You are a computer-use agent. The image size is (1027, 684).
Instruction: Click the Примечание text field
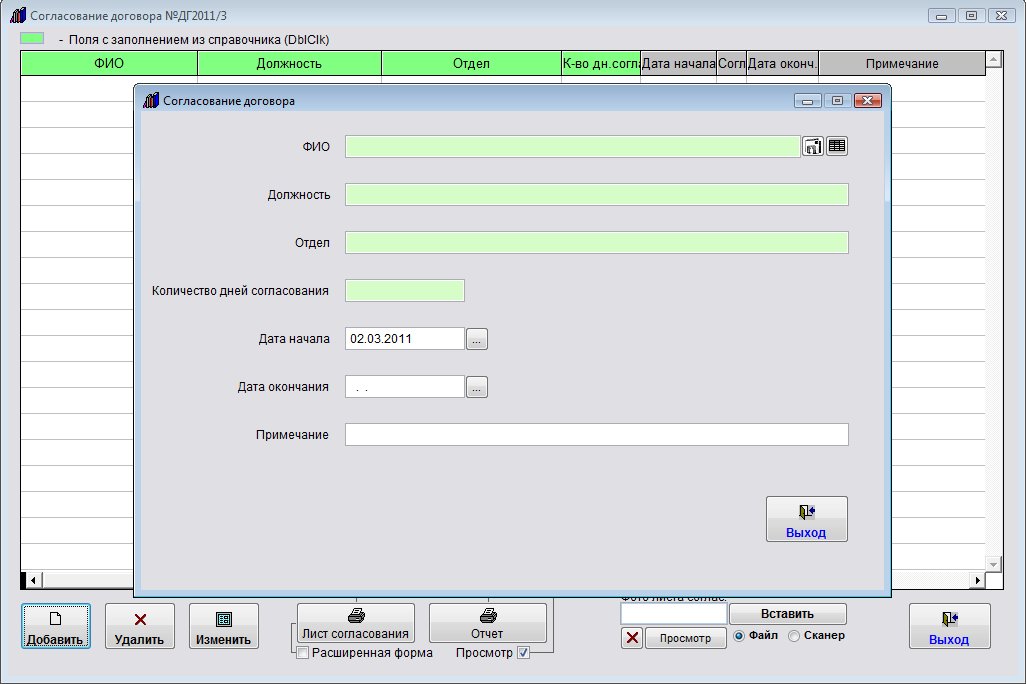click(x=597, y=434)
